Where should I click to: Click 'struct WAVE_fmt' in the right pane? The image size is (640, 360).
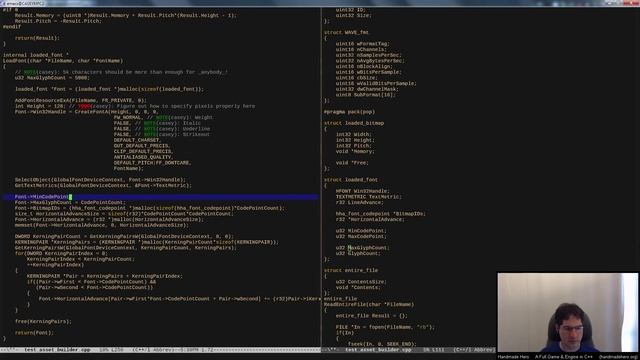point(346,32)
